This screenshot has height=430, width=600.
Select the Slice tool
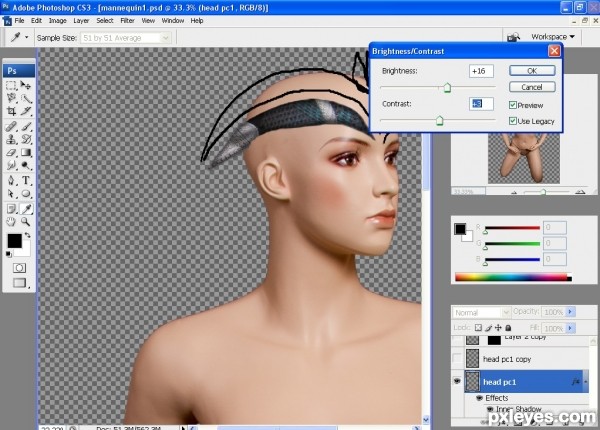[x=26, y=111]
